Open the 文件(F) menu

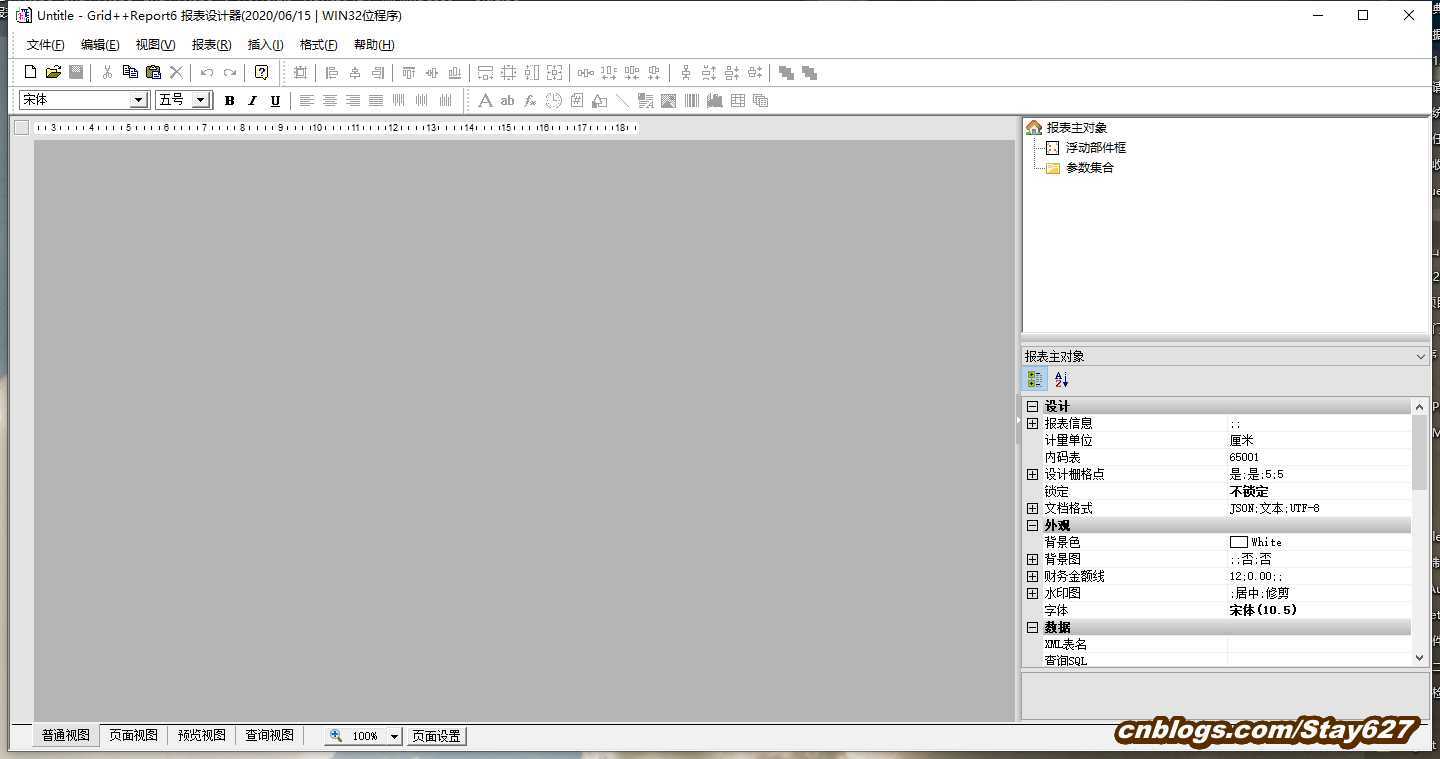pos(45,45)
